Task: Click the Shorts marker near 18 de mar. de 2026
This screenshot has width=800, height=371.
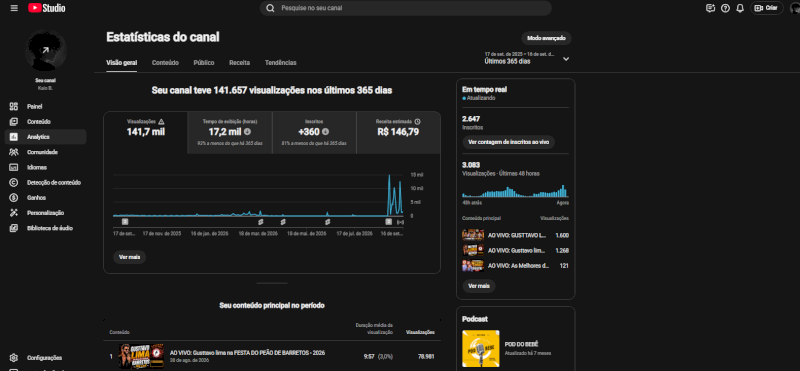Action: 260,222
